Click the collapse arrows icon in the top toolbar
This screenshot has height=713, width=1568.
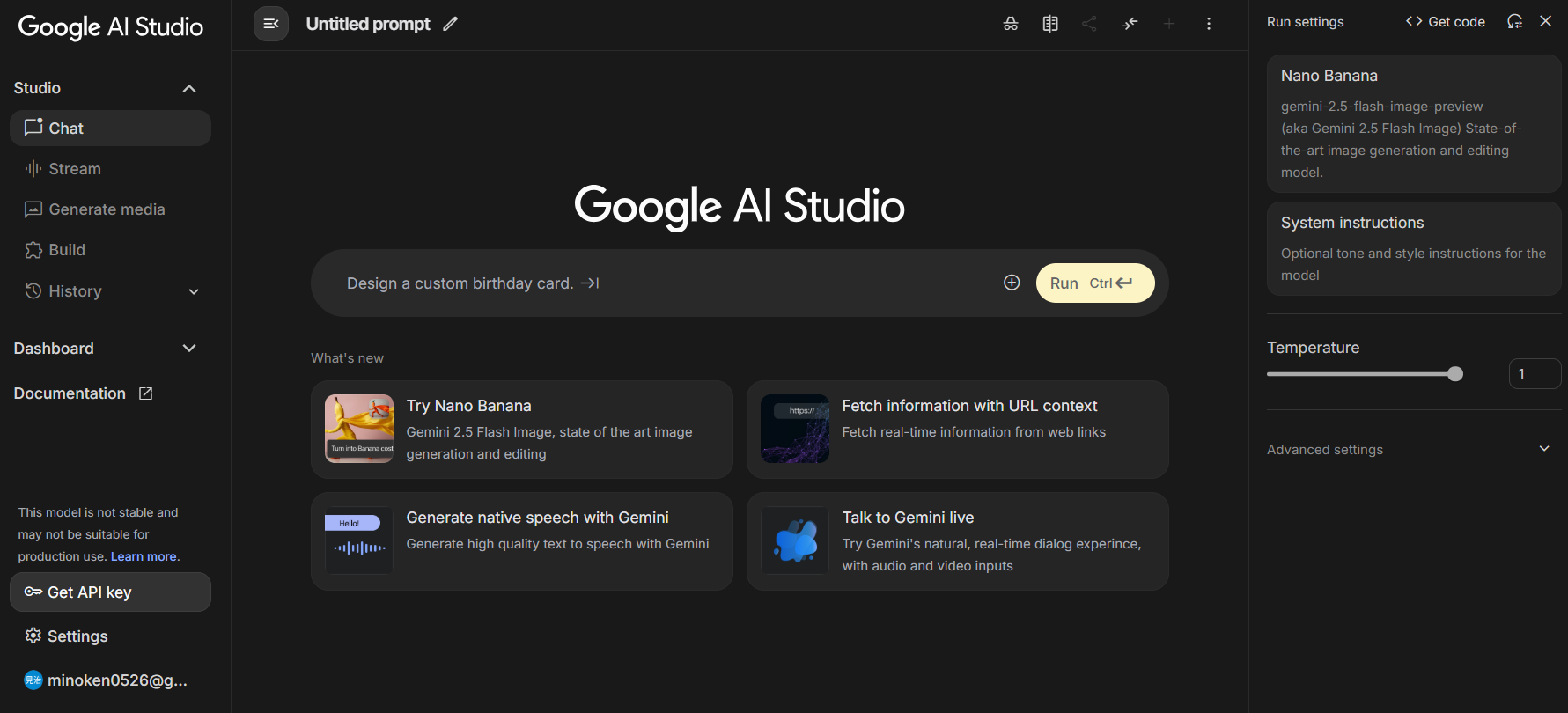(1130, 24)
